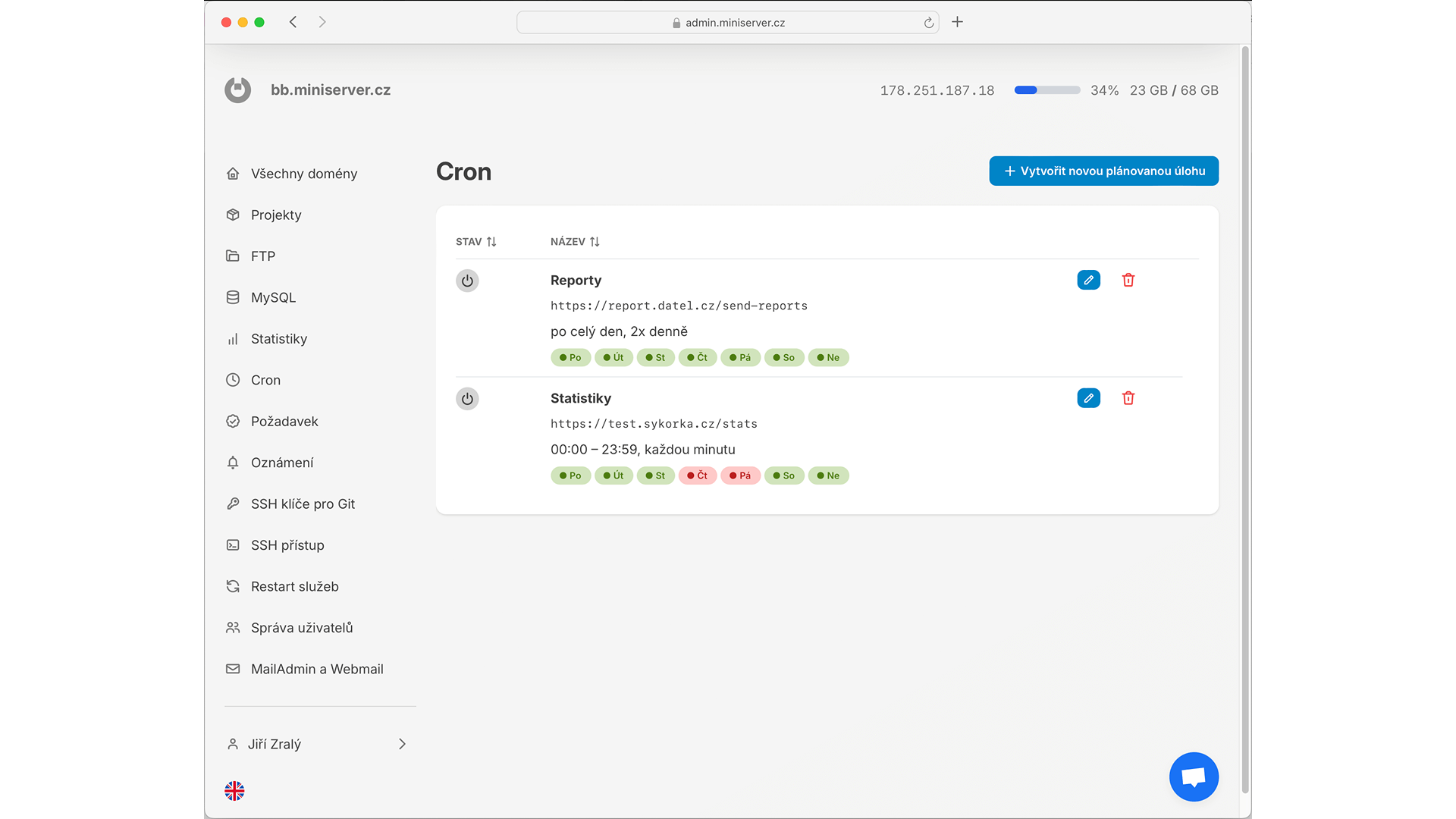Click Po day badge in Reporty
The height and width of the screenshot is (819, 1456).
(x=570, y=357)
